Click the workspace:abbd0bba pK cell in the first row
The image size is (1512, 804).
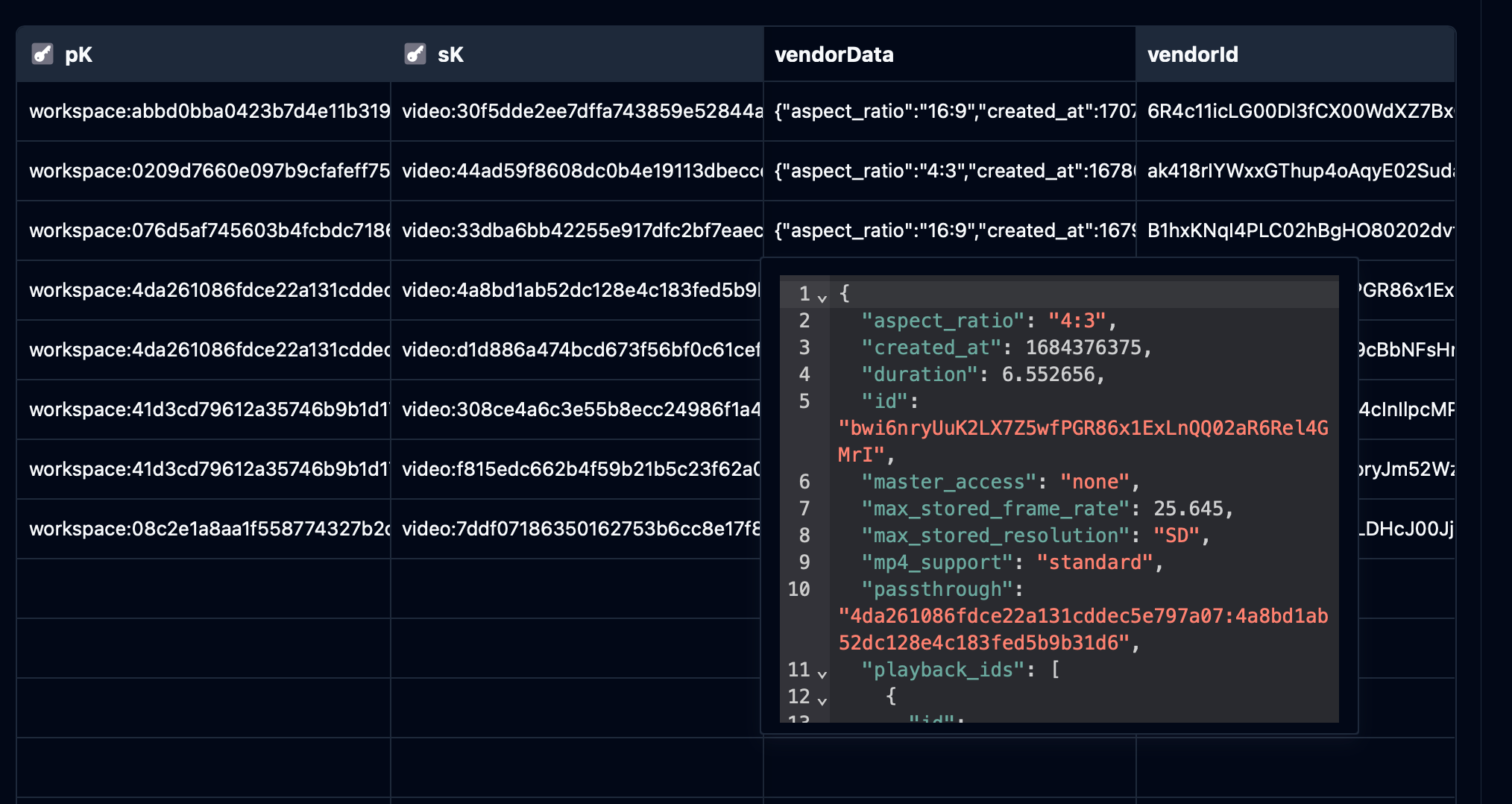pyautogui.click(x=201, y=111)
